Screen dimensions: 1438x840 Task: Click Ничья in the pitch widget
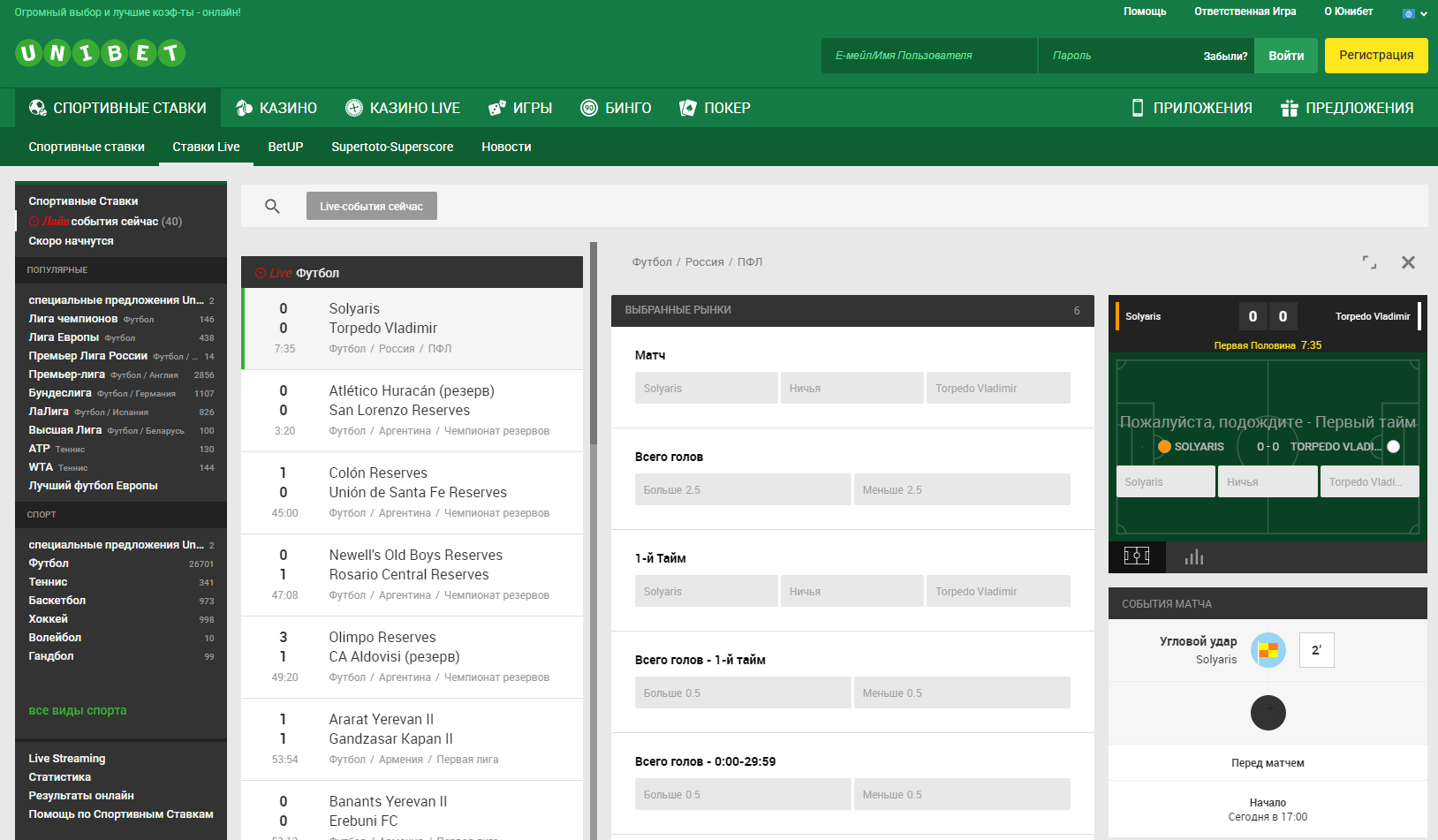(1268, 481)
